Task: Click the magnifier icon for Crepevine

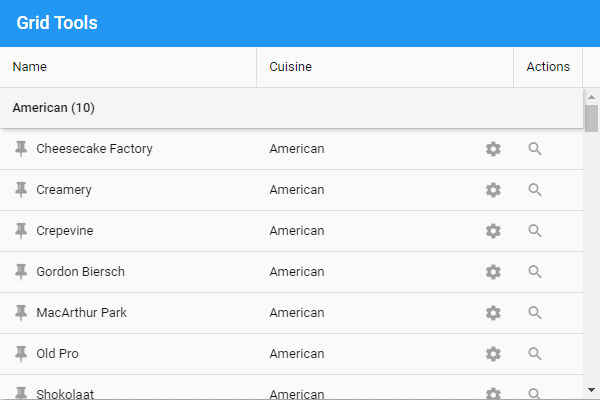Action: tap(535, 231)
